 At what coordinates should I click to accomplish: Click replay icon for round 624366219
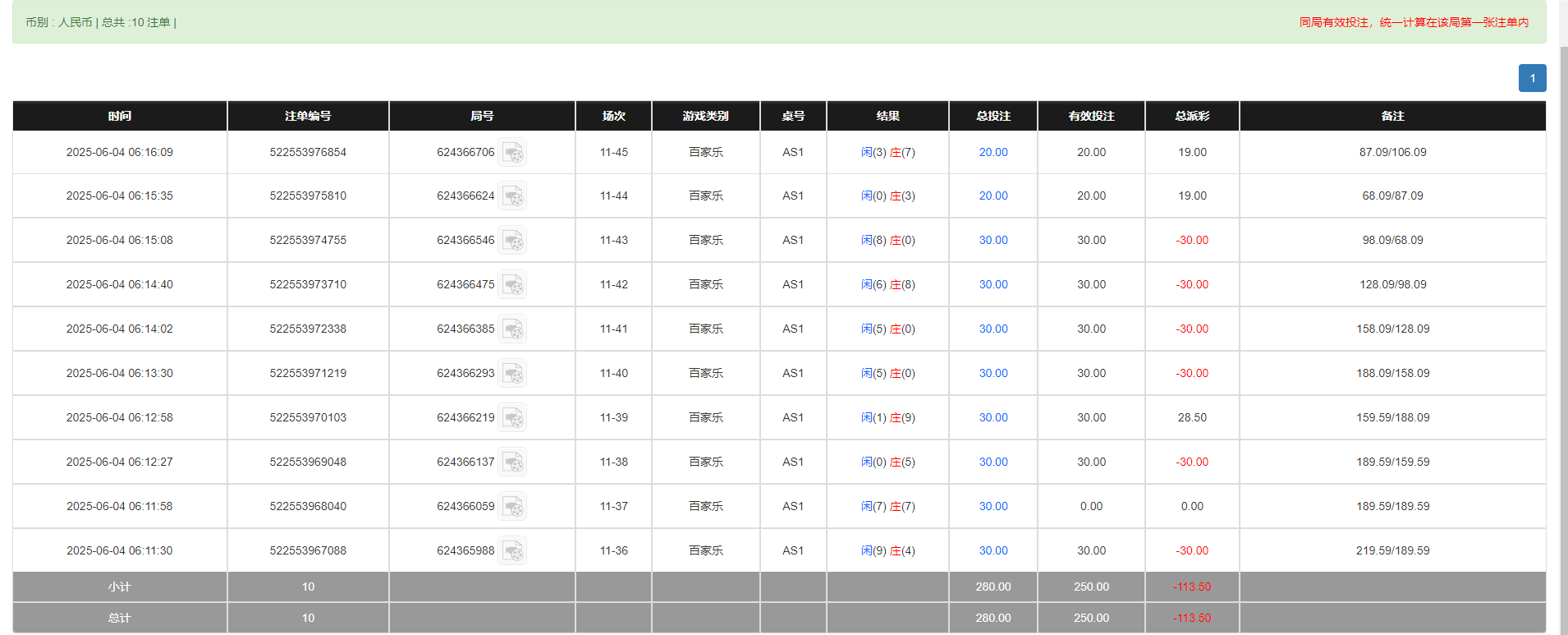pyautogui.click(x=513, y=418)
